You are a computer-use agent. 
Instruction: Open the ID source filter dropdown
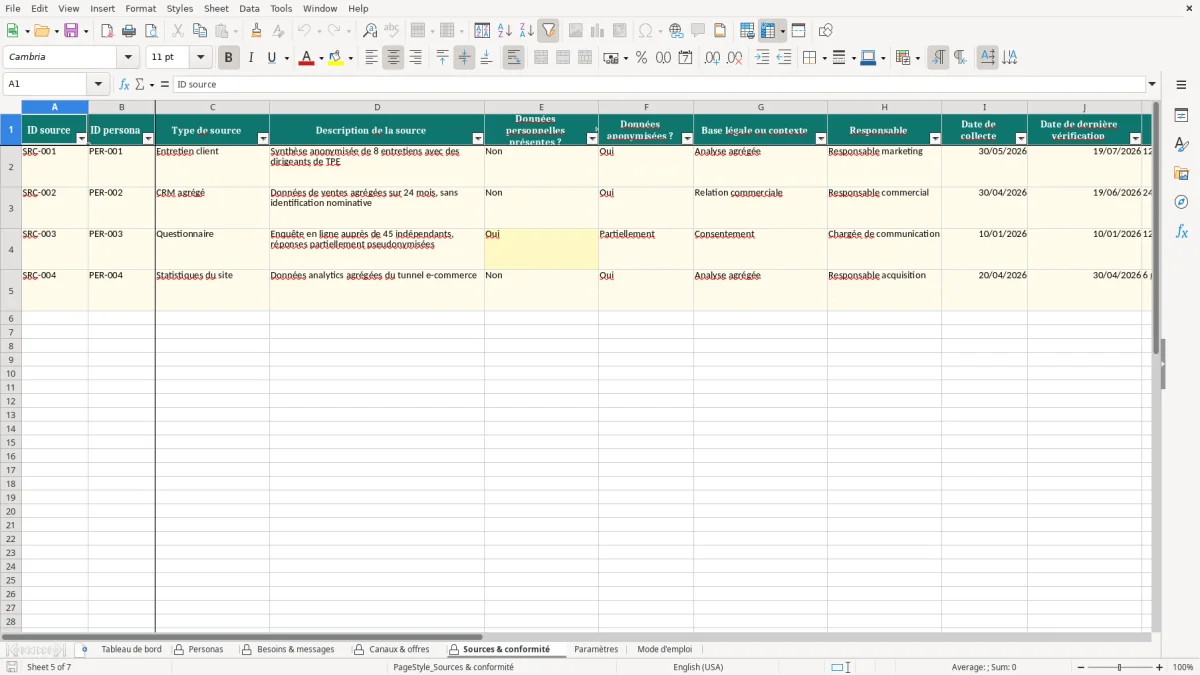82,139
